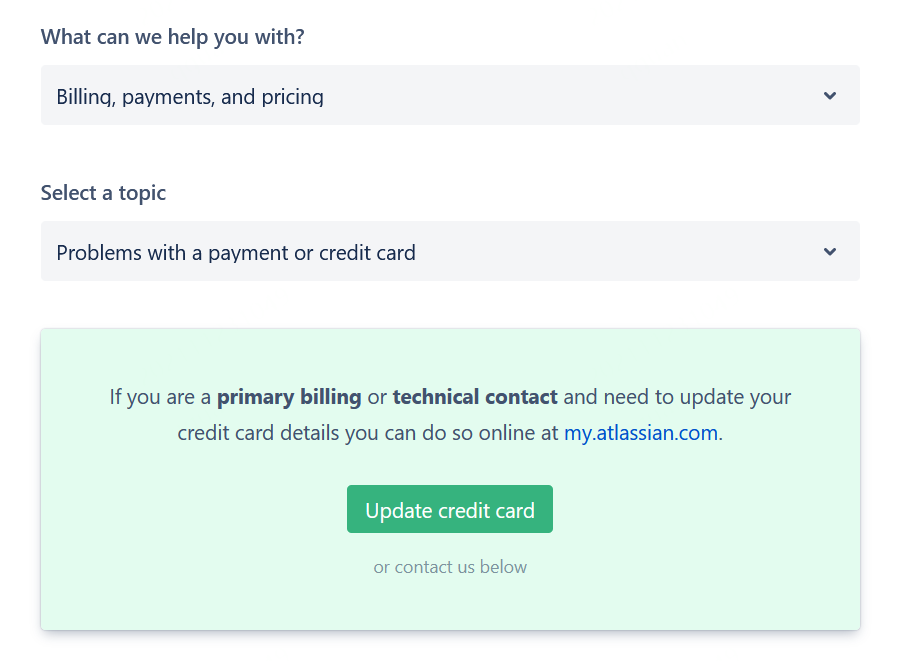The image size is (922, 661).
Task: Click the 'Billing, payments, and pricing' selected value
Action: point(190,97)
